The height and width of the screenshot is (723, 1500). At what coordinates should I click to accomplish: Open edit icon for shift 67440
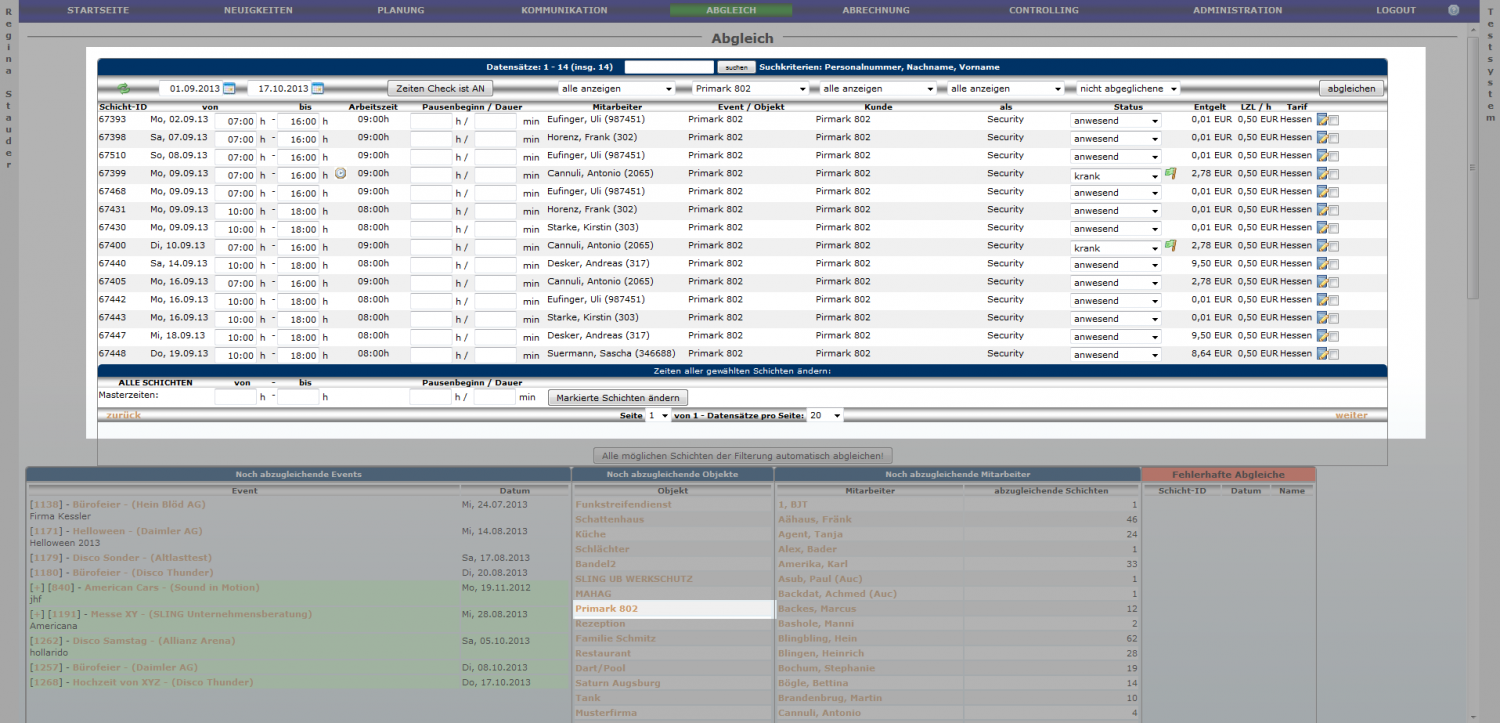coord(1322,264)
